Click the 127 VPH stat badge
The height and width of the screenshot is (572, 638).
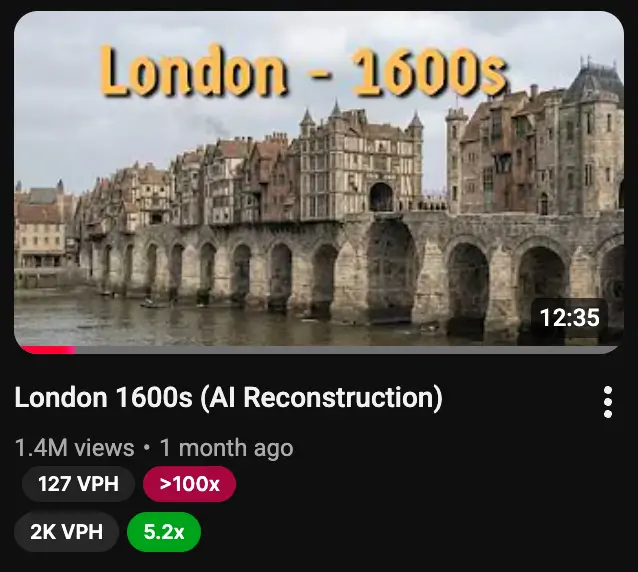click(x=78, y=484)
